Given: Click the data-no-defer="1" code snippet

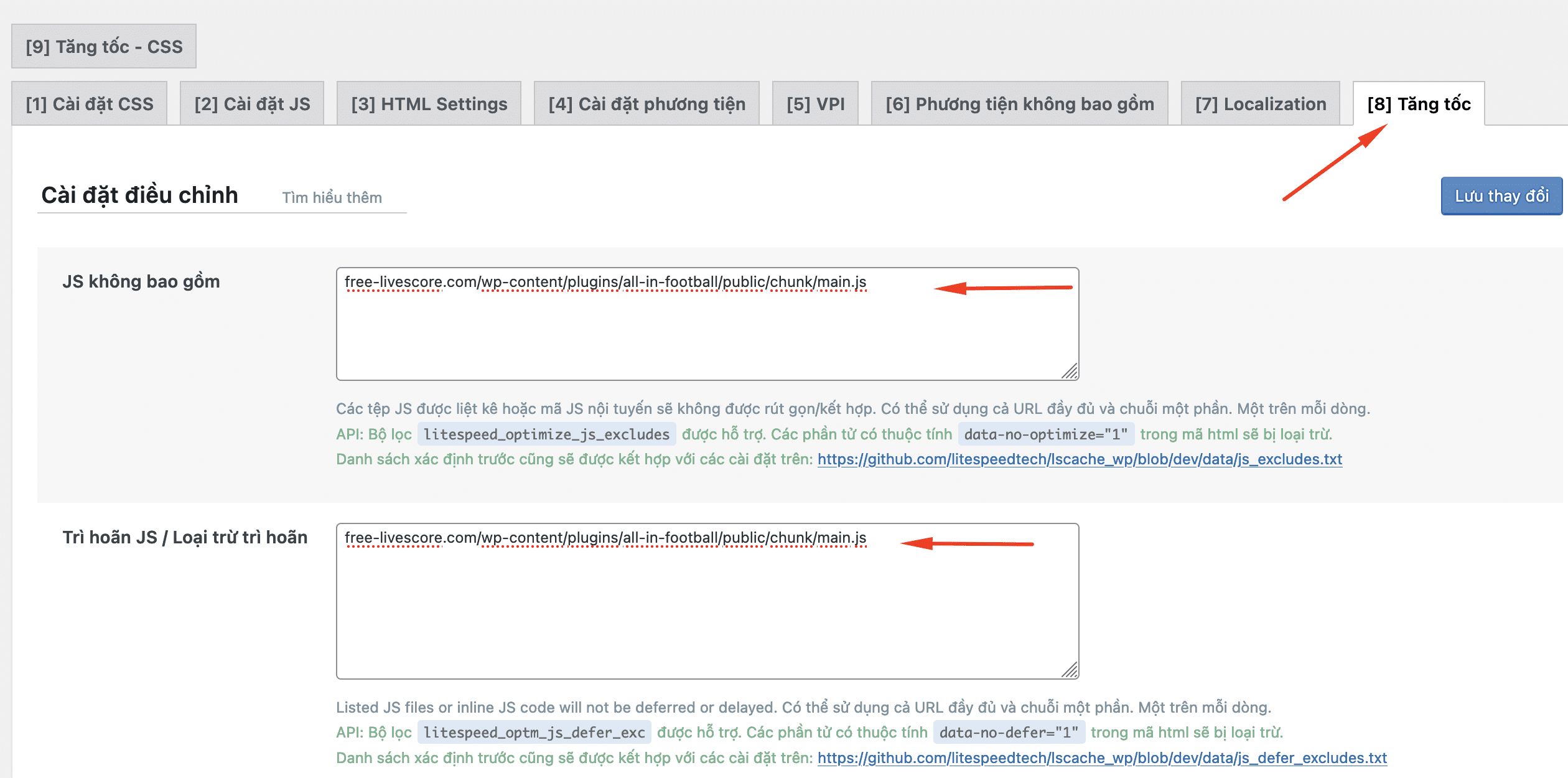Looking at the screenshot, I should (1009, 733).
